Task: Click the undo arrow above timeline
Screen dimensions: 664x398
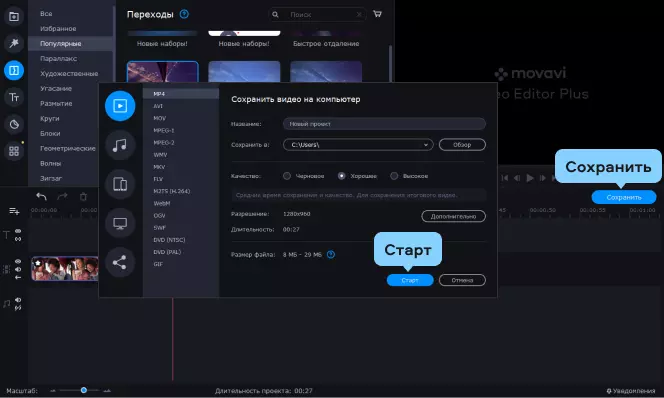Action: point(41,196)
